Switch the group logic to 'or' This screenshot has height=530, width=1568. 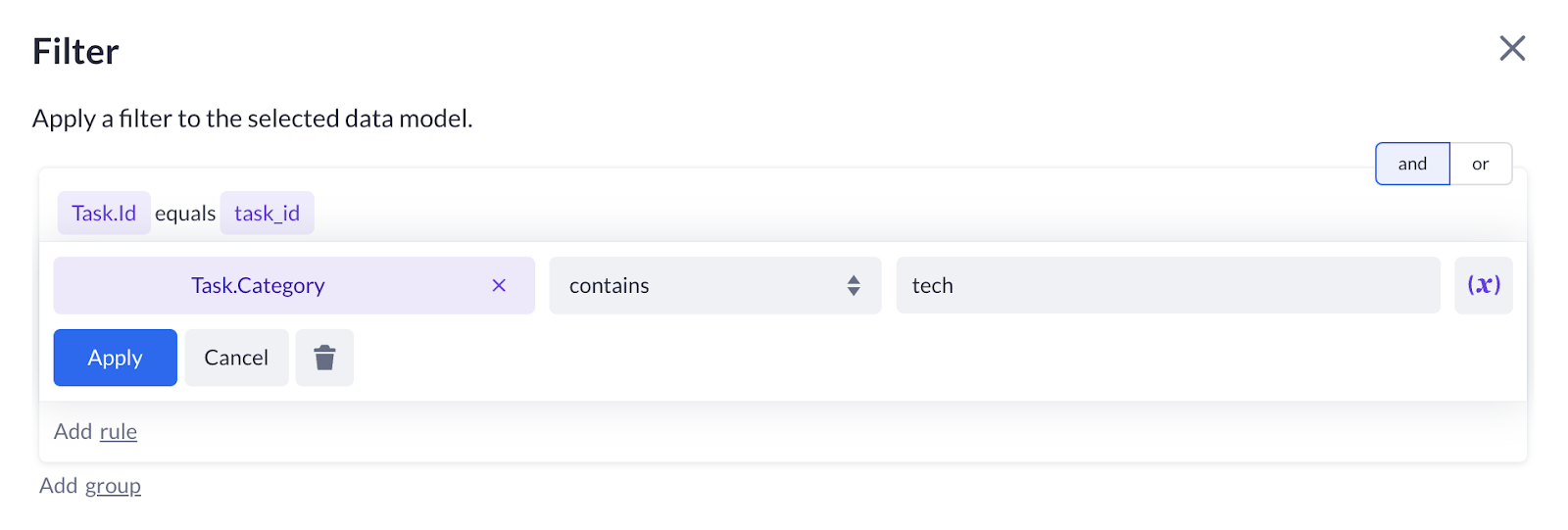click(1480, 164)
